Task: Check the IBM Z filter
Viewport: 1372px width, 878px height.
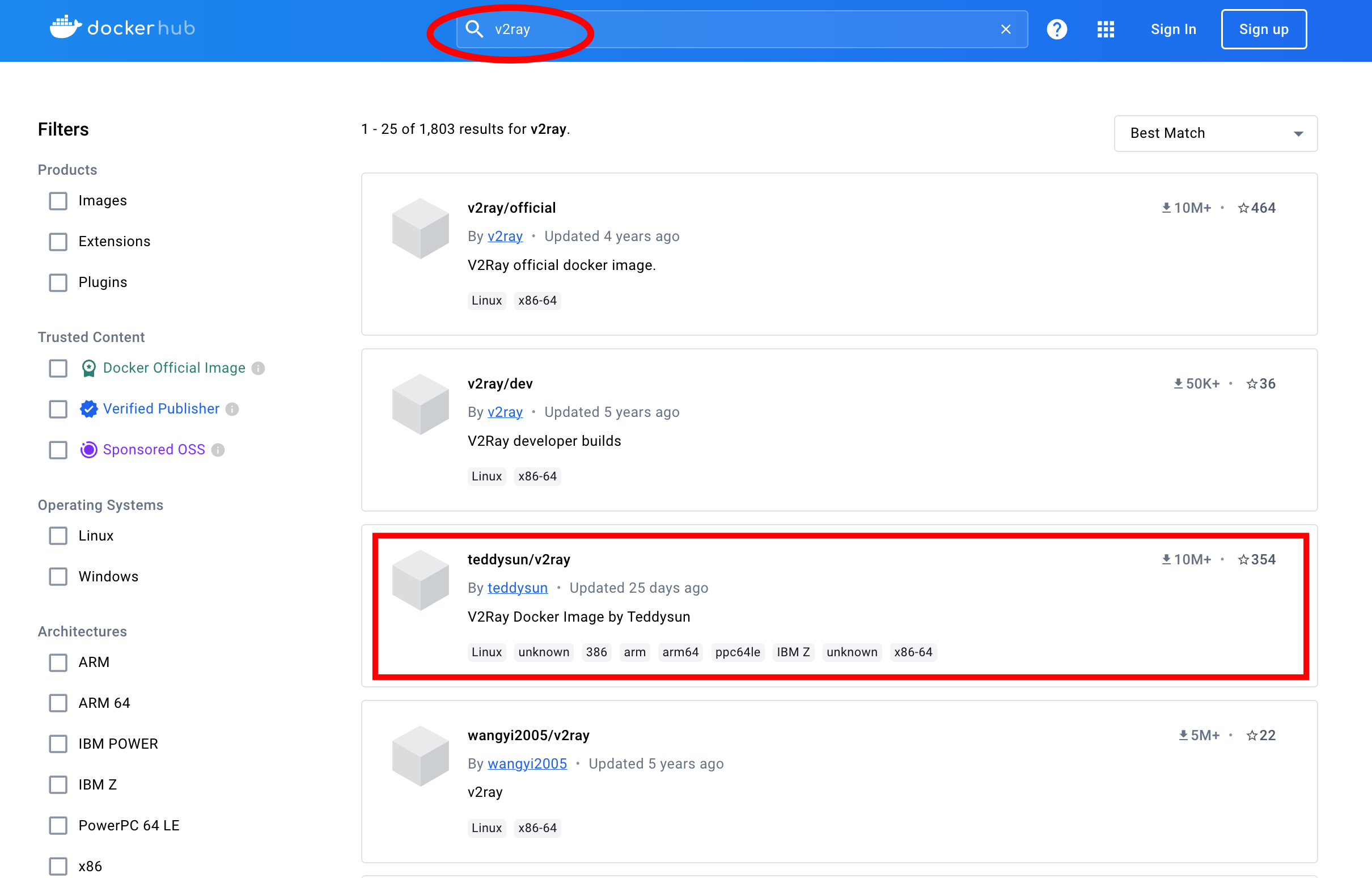Action: [58, 786]
